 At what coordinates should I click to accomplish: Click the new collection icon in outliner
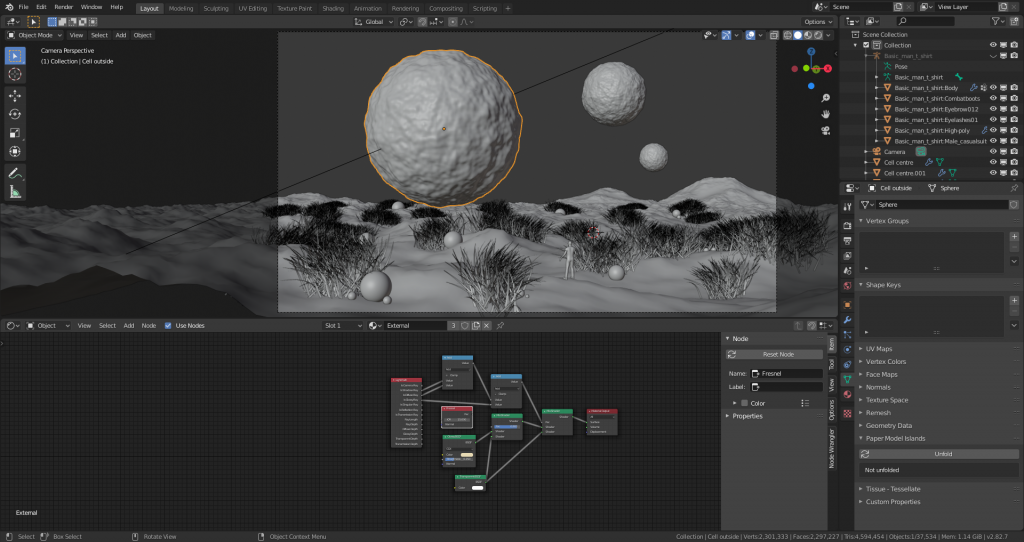click(1014, 22)
